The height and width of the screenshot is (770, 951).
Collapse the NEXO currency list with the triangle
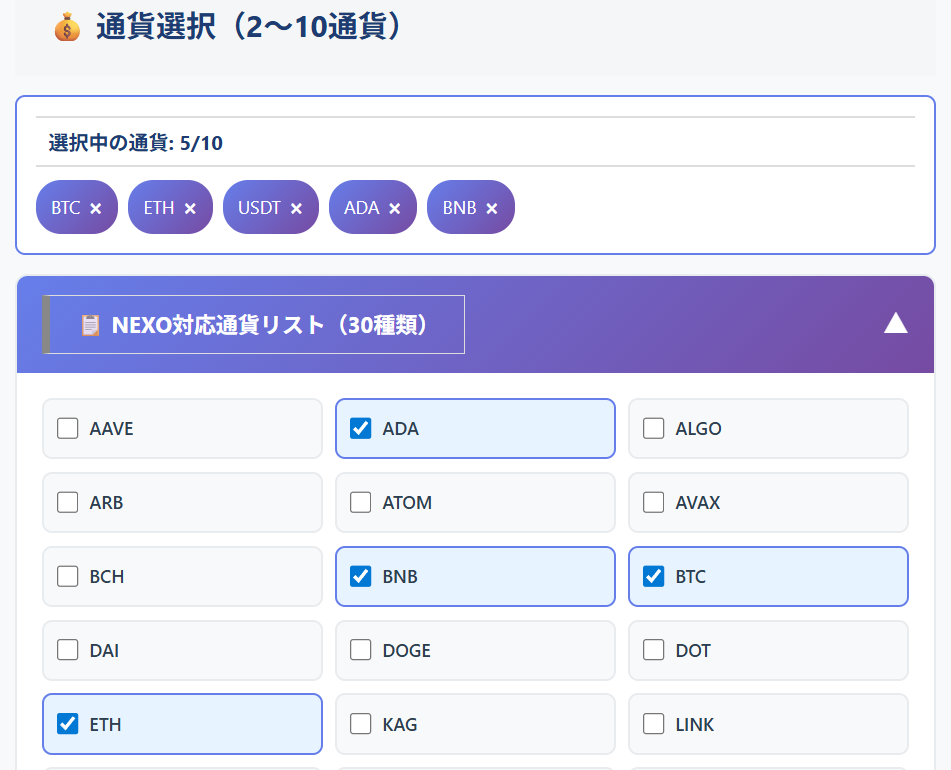(x=895, y=323)
